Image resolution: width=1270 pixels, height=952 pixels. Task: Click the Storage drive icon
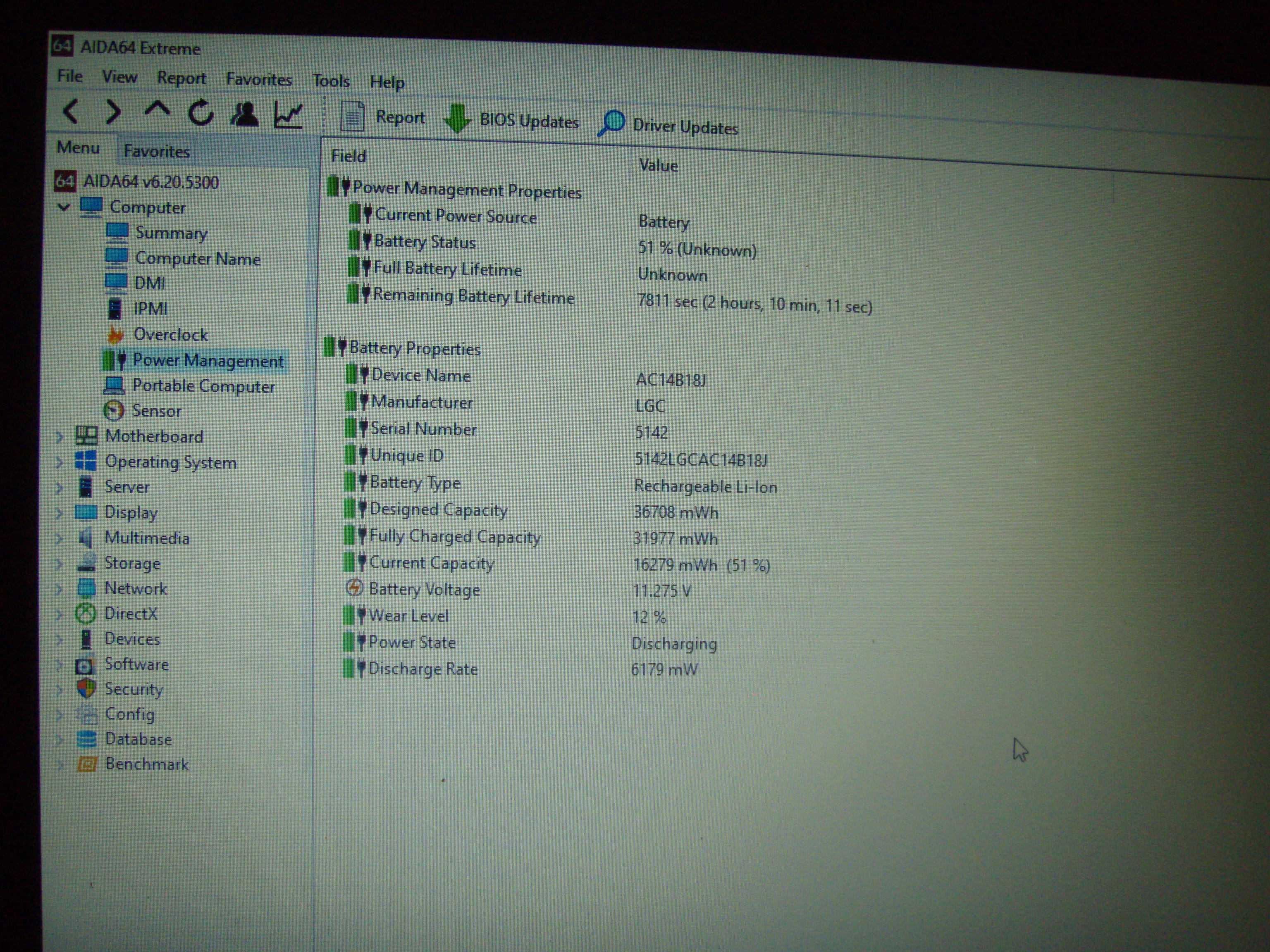(86, 562)
